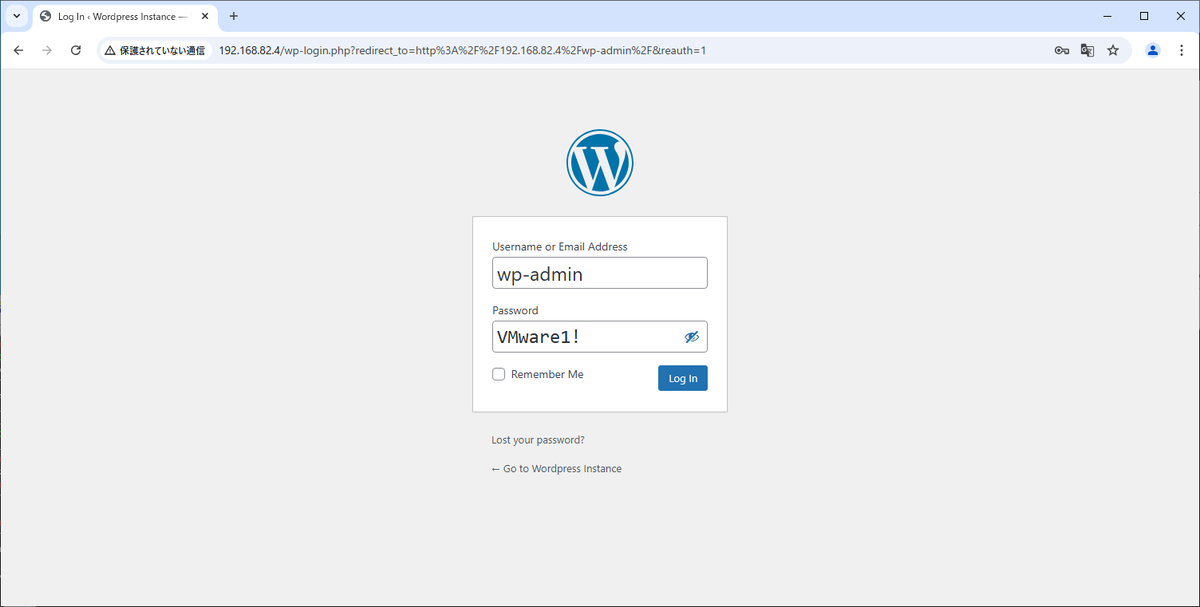Click the Username or Email Address label
The image size is (1200, 607).
560,247
